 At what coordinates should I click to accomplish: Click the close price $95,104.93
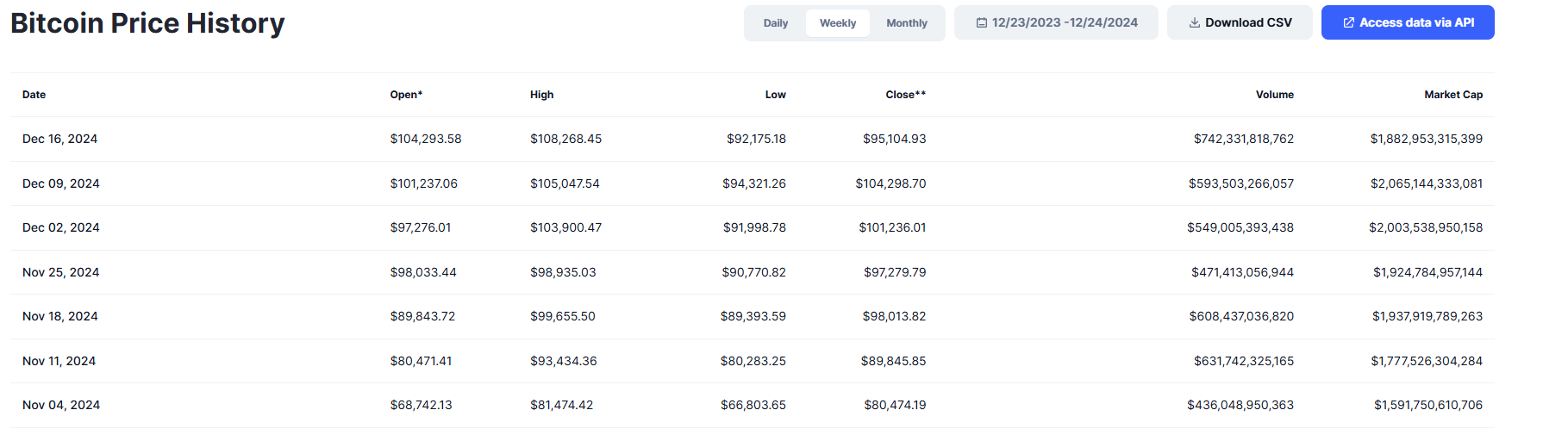[x=895, y=139]
